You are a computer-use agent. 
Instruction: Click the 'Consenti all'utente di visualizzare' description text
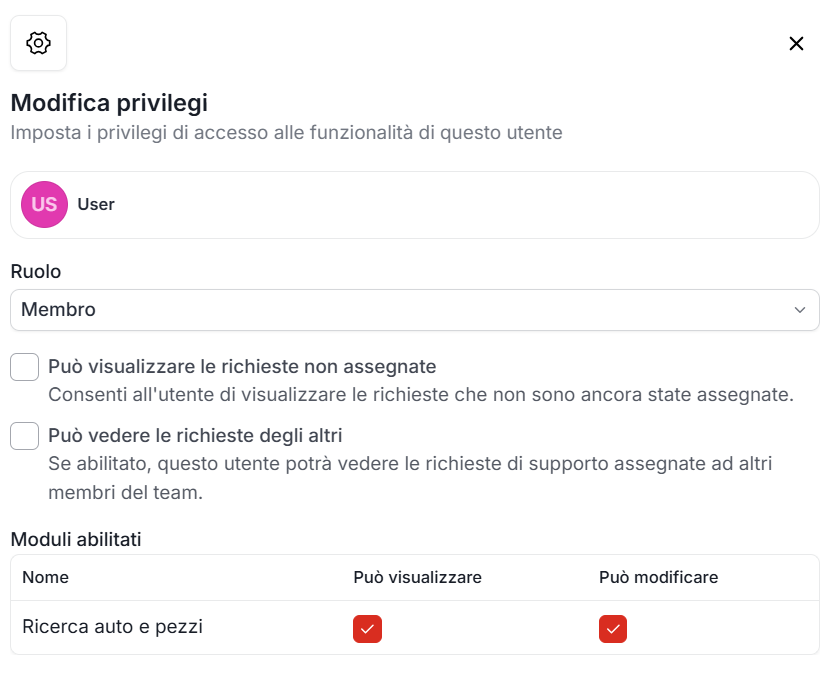coord(420,395)
